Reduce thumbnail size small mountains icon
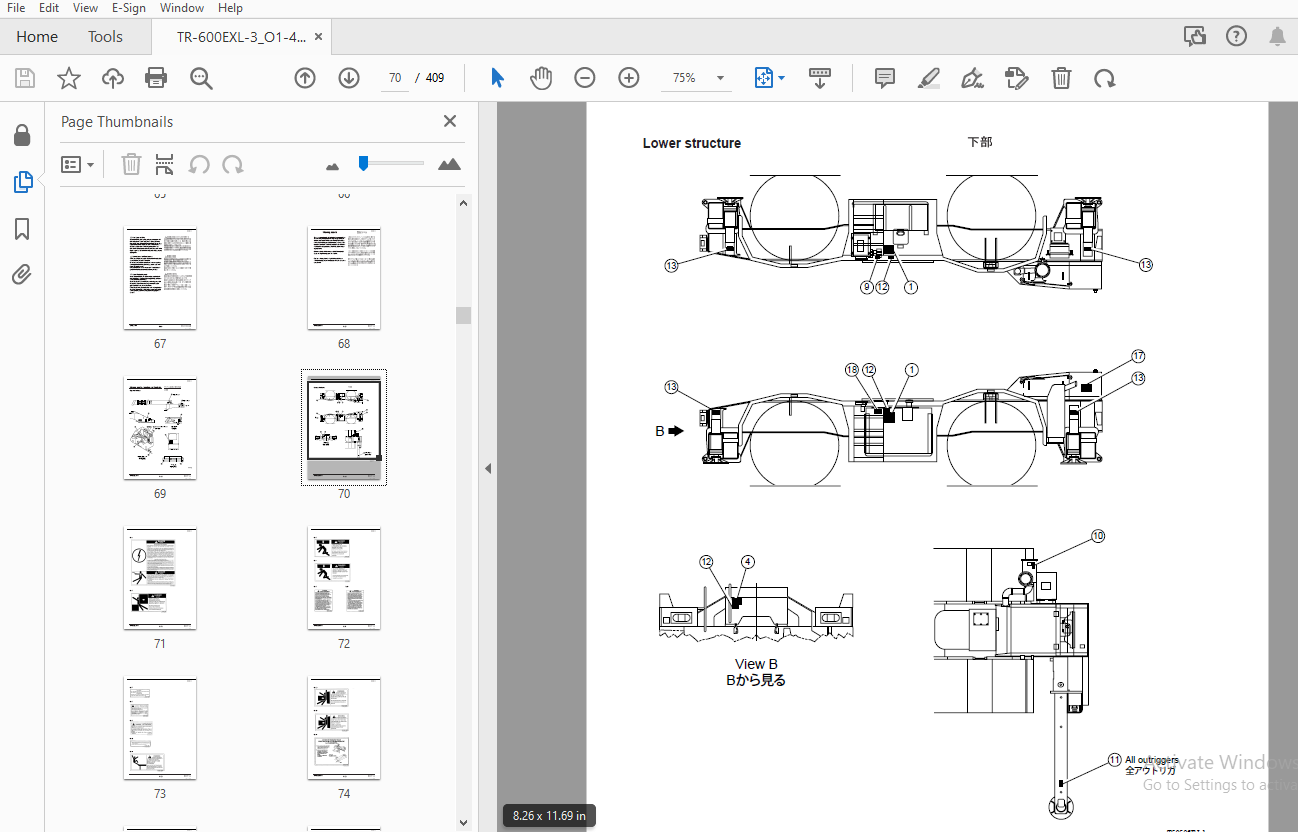Screen dimensions: 1298x832 click(333, 165)
